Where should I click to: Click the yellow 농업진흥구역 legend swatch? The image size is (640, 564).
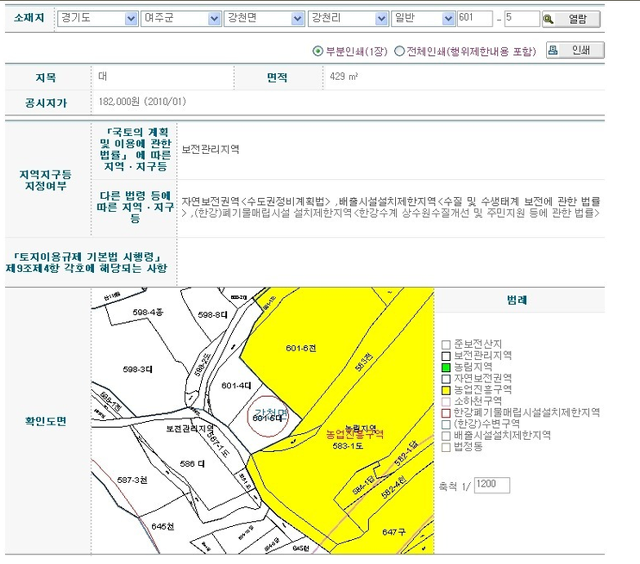click(x=447, y=389)
